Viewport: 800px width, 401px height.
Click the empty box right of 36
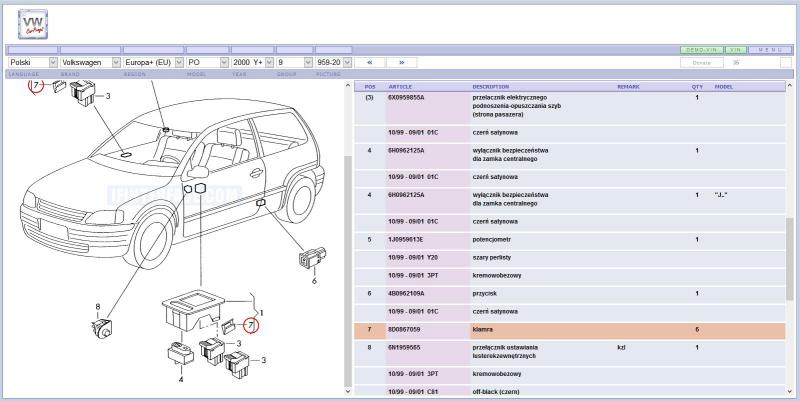[786, 63]
